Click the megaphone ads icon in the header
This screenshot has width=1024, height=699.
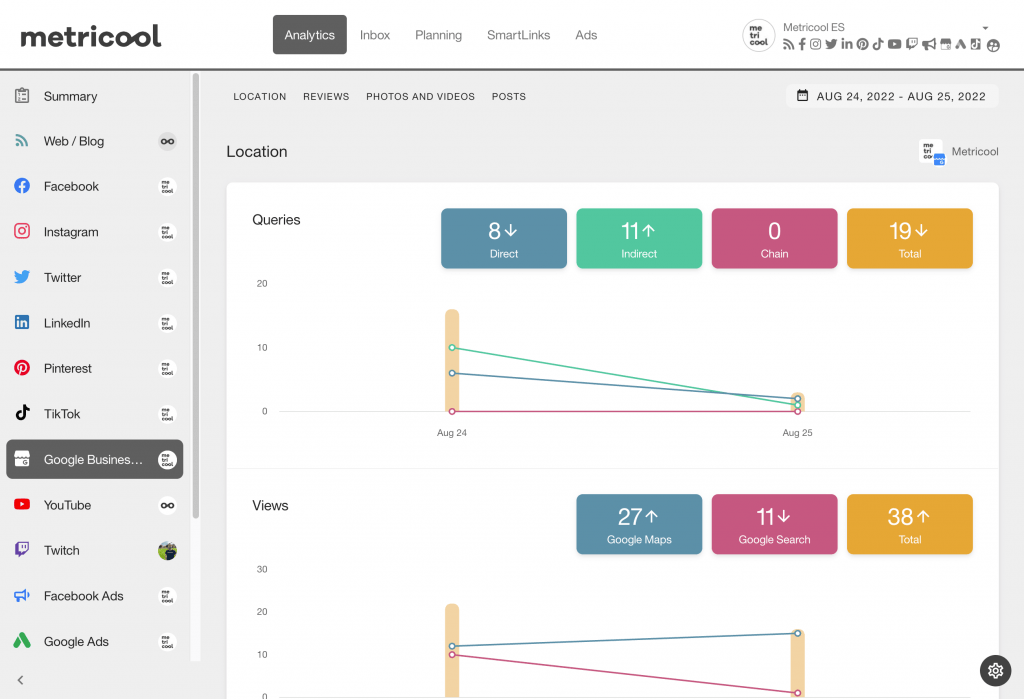click(929, 44)
